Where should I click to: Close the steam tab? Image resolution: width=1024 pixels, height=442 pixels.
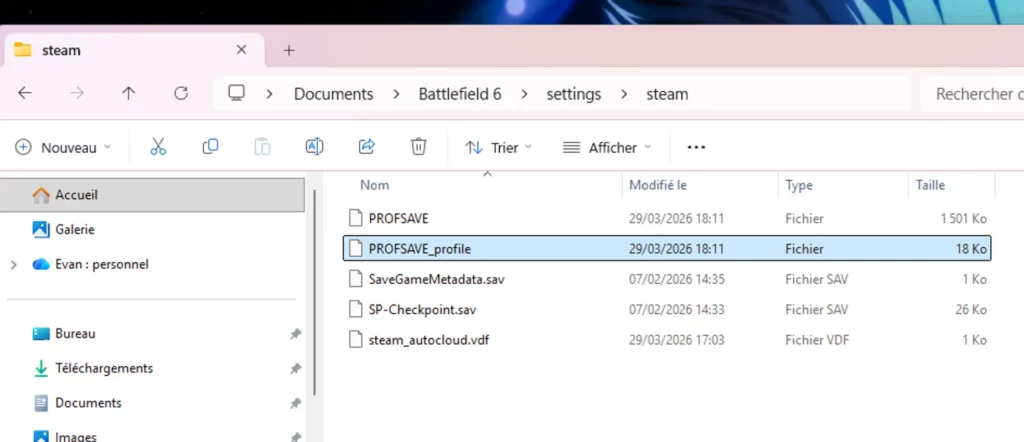coord(241,50)
